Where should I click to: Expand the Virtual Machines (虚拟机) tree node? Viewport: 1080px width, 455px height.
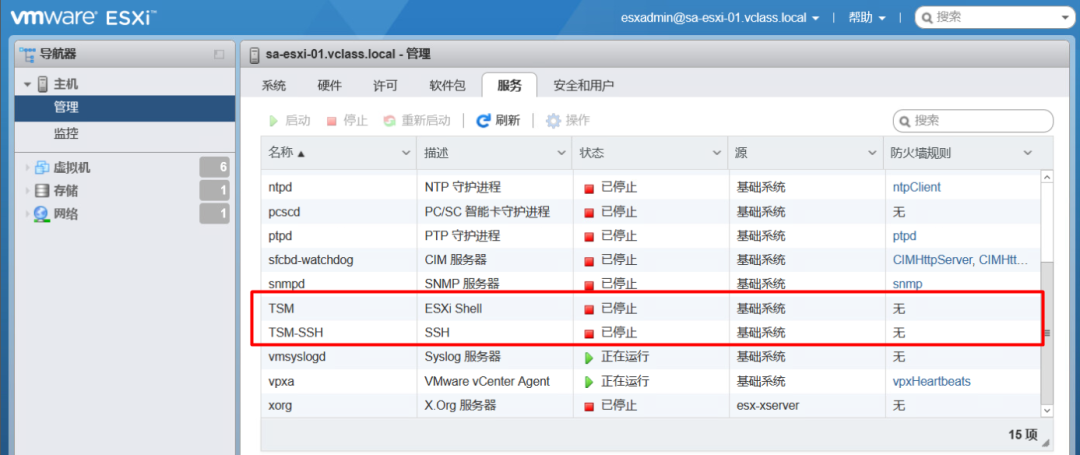click(x=28, y=167)
